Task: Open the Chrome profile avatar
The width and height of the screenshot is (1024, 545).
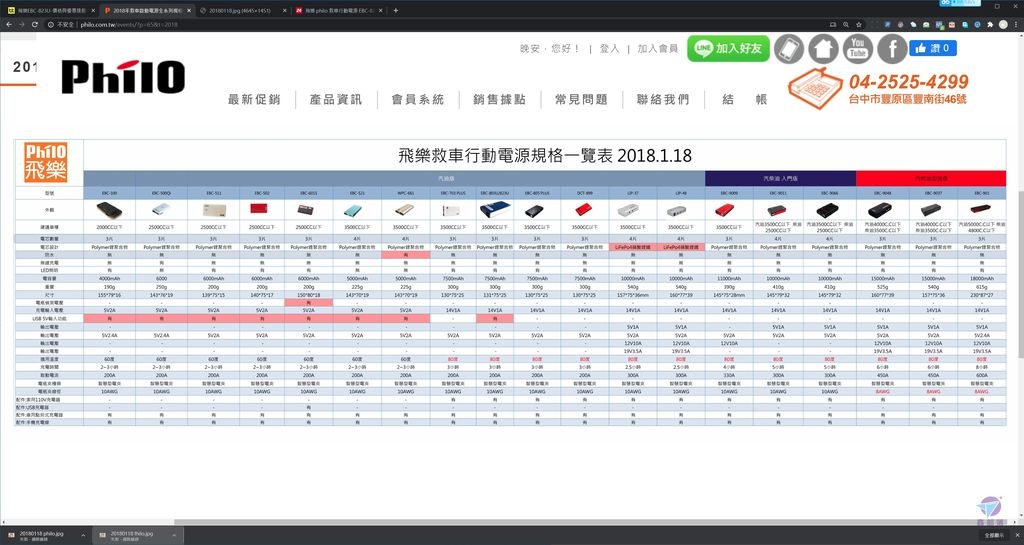Action: (x=1003, y=24)
